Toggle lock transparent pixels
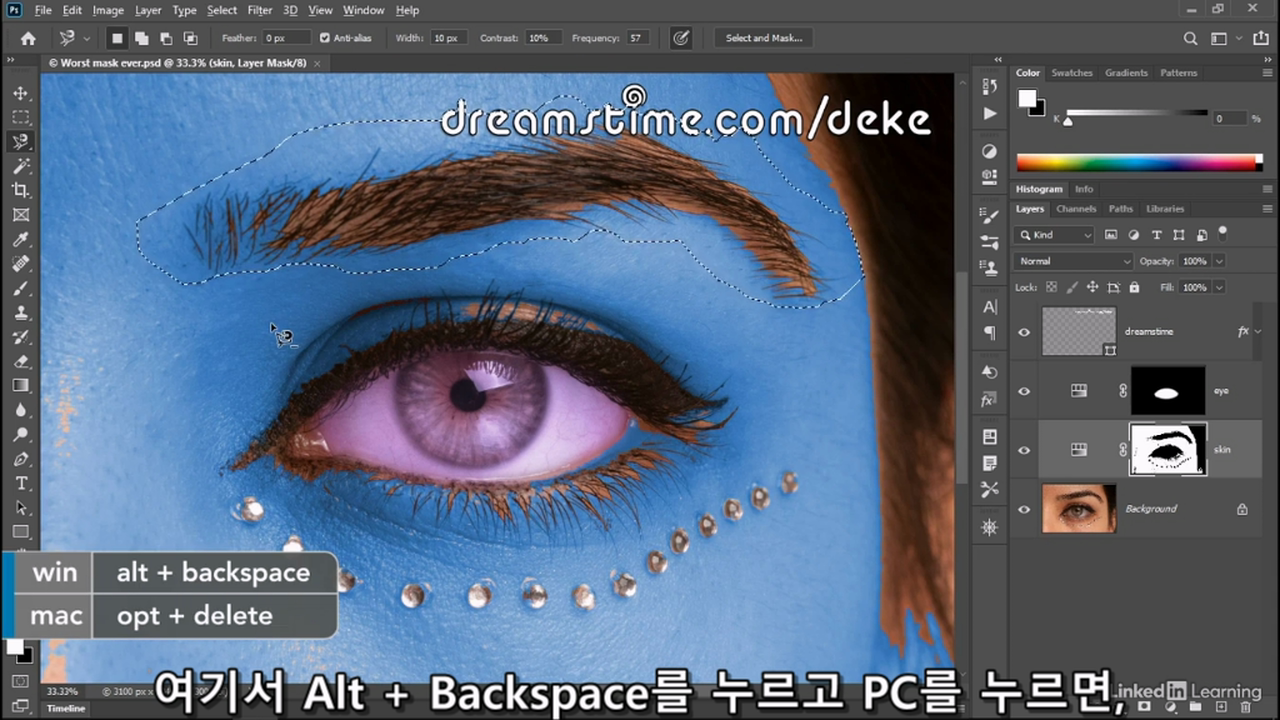Viewport: 1280px width, 720px height. (1053, 287)
